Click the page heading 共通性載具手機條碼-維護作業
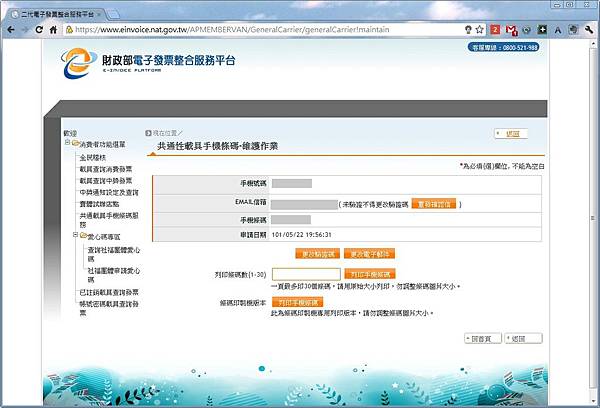 tap(217, 146)
